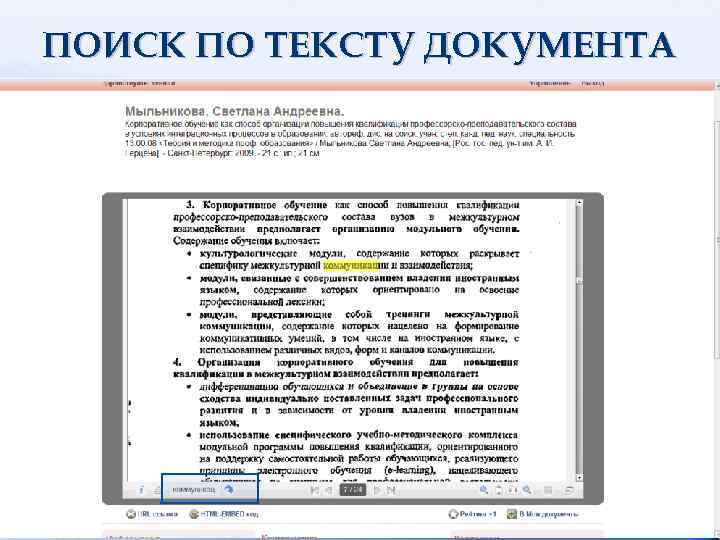Click the blue search go button

point(229,490)
